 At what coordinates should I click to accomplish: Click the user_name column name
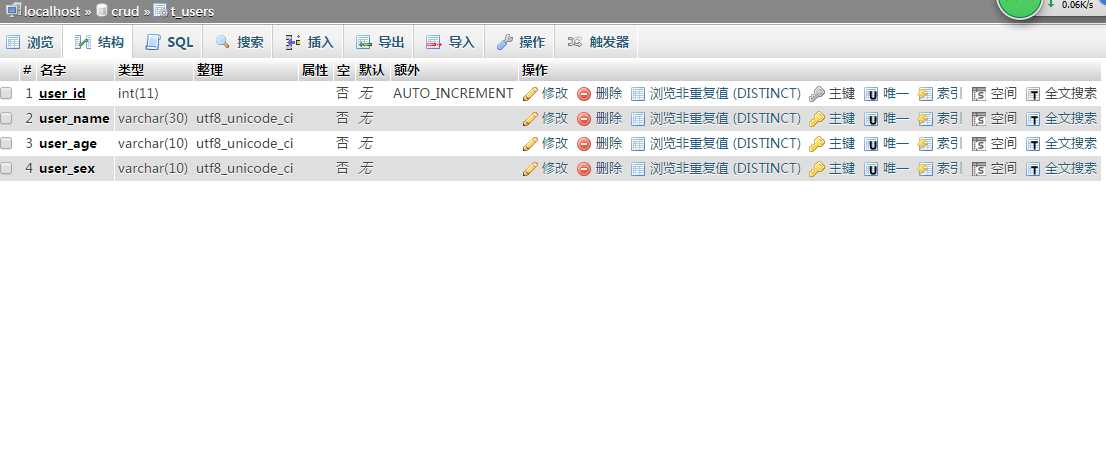pos(74,119)
